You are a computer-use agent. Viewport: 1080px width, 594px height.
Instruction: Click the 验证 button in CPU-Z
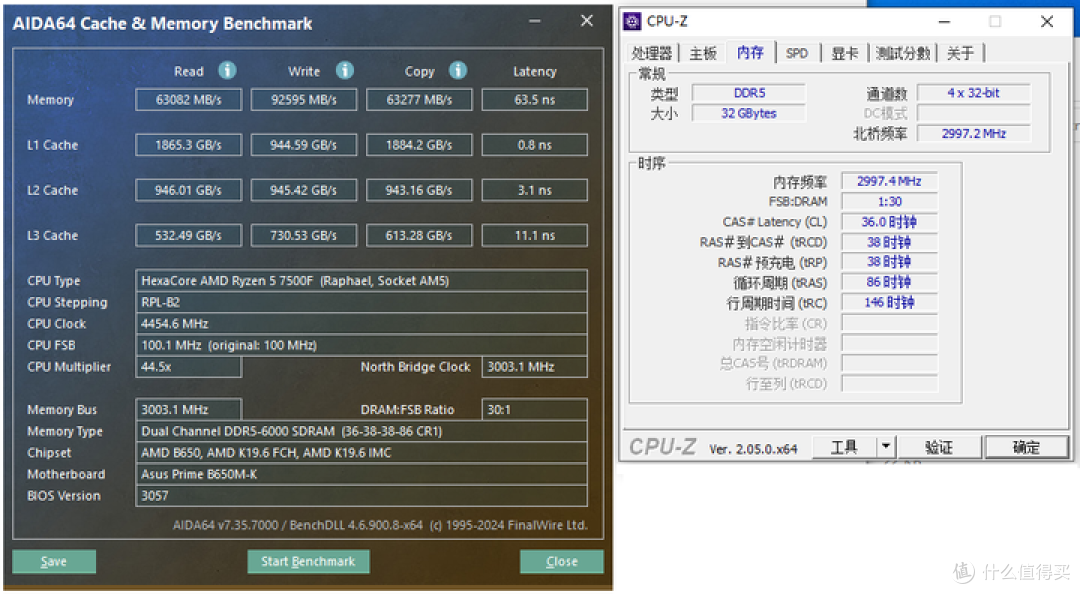coord(938,447)
